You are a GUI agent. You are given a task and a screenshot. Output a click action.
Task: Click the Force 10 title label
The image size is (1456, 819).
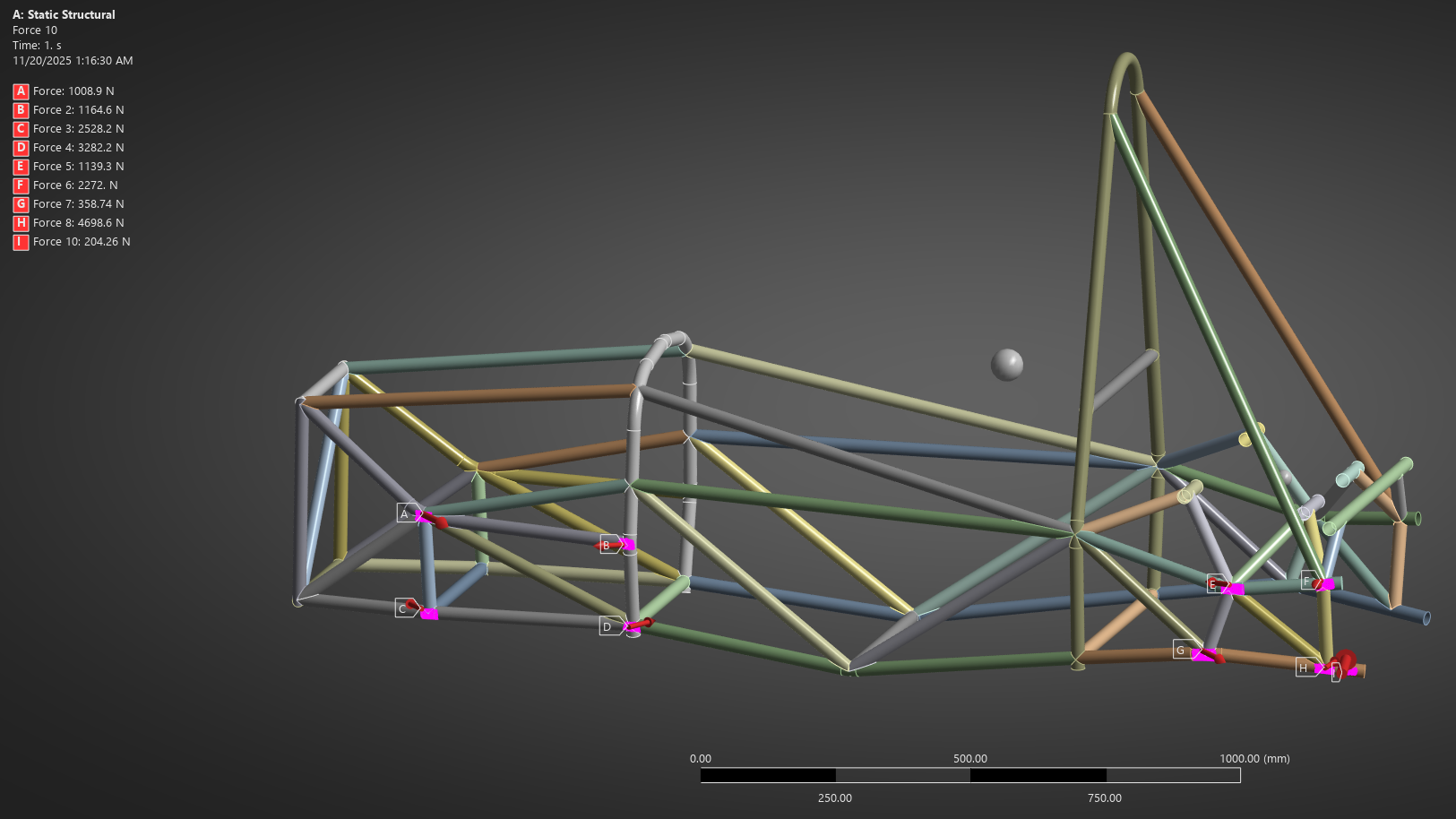35,30
